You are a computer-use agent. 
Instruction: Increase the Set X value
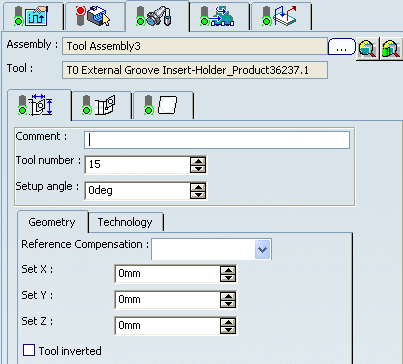point(228,270)
